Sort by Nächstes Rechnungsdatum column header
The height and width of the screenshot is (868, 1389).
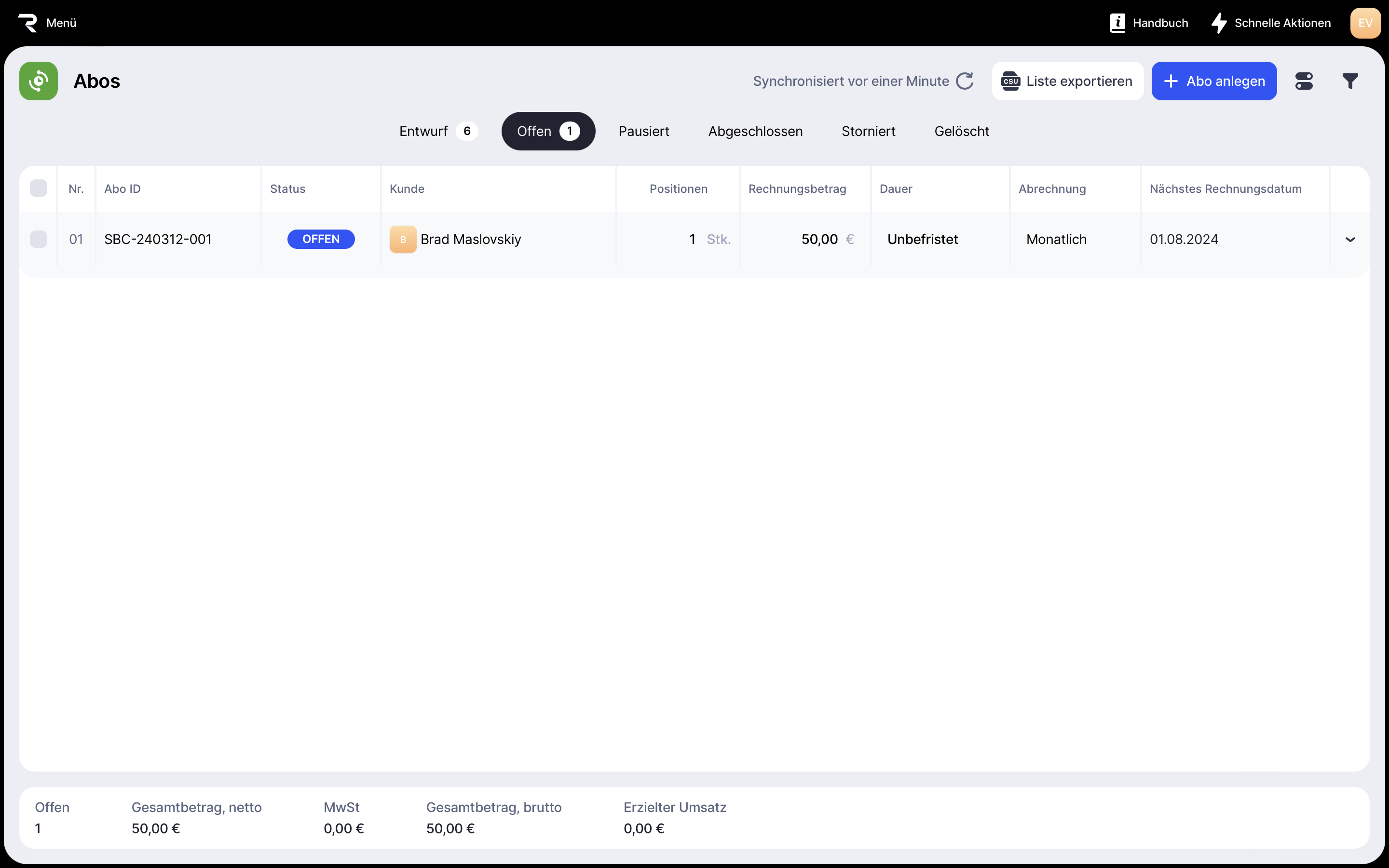pyautogui.click(x=1225, y=189)
